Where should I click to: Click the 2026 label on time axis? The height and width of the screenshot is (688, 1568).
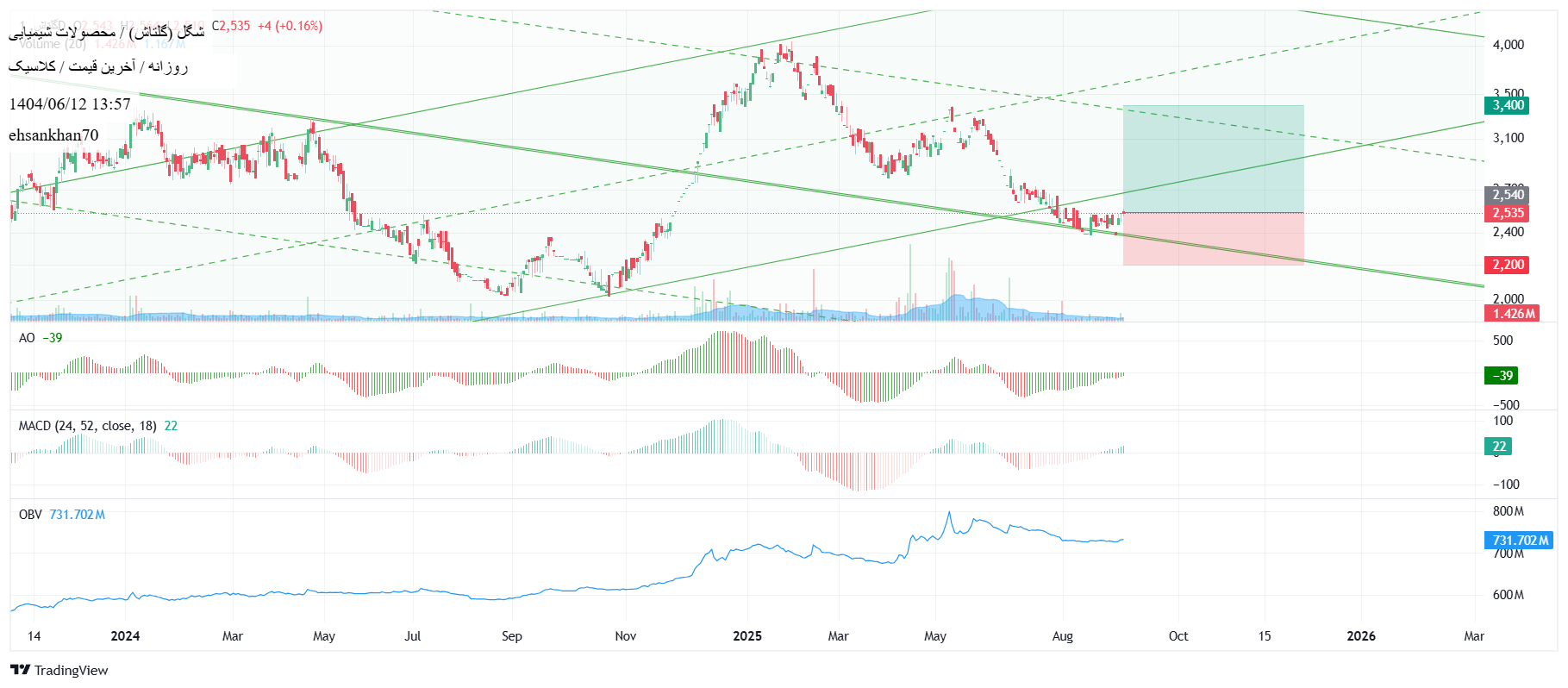pos(1360,636)
